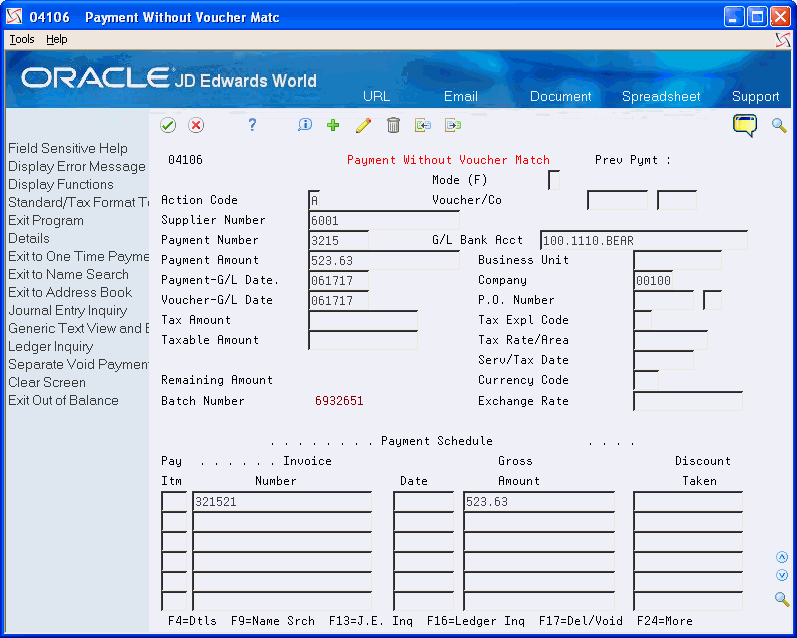Click the lower magnifier zoom icon
Screen dimensions: 797x638
point(782,599)
